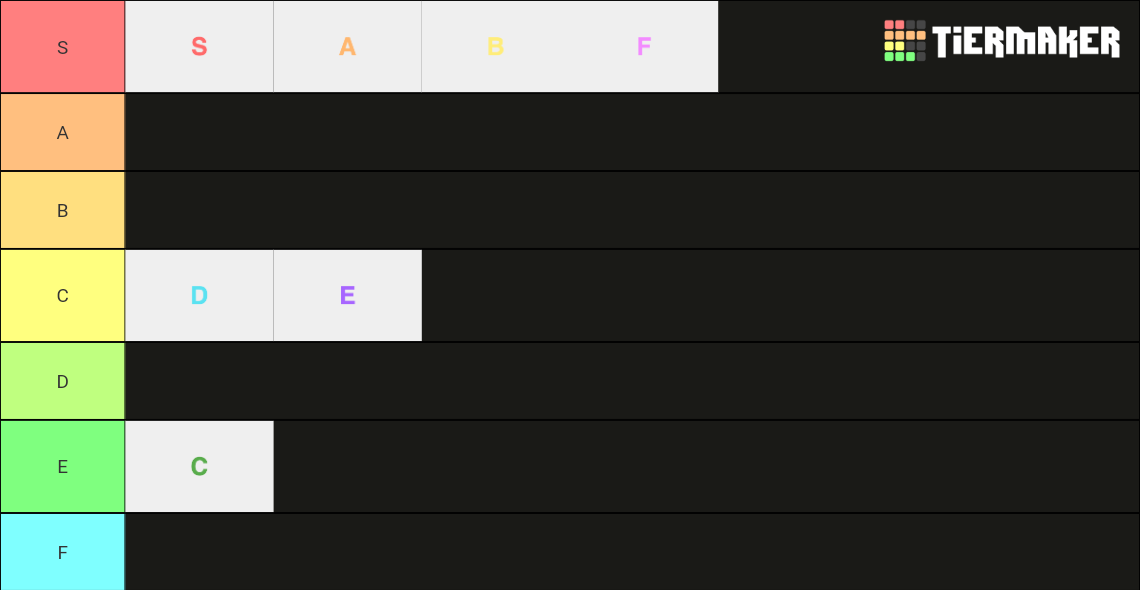Click the cyan F tier label swatch

click(62, 552)
